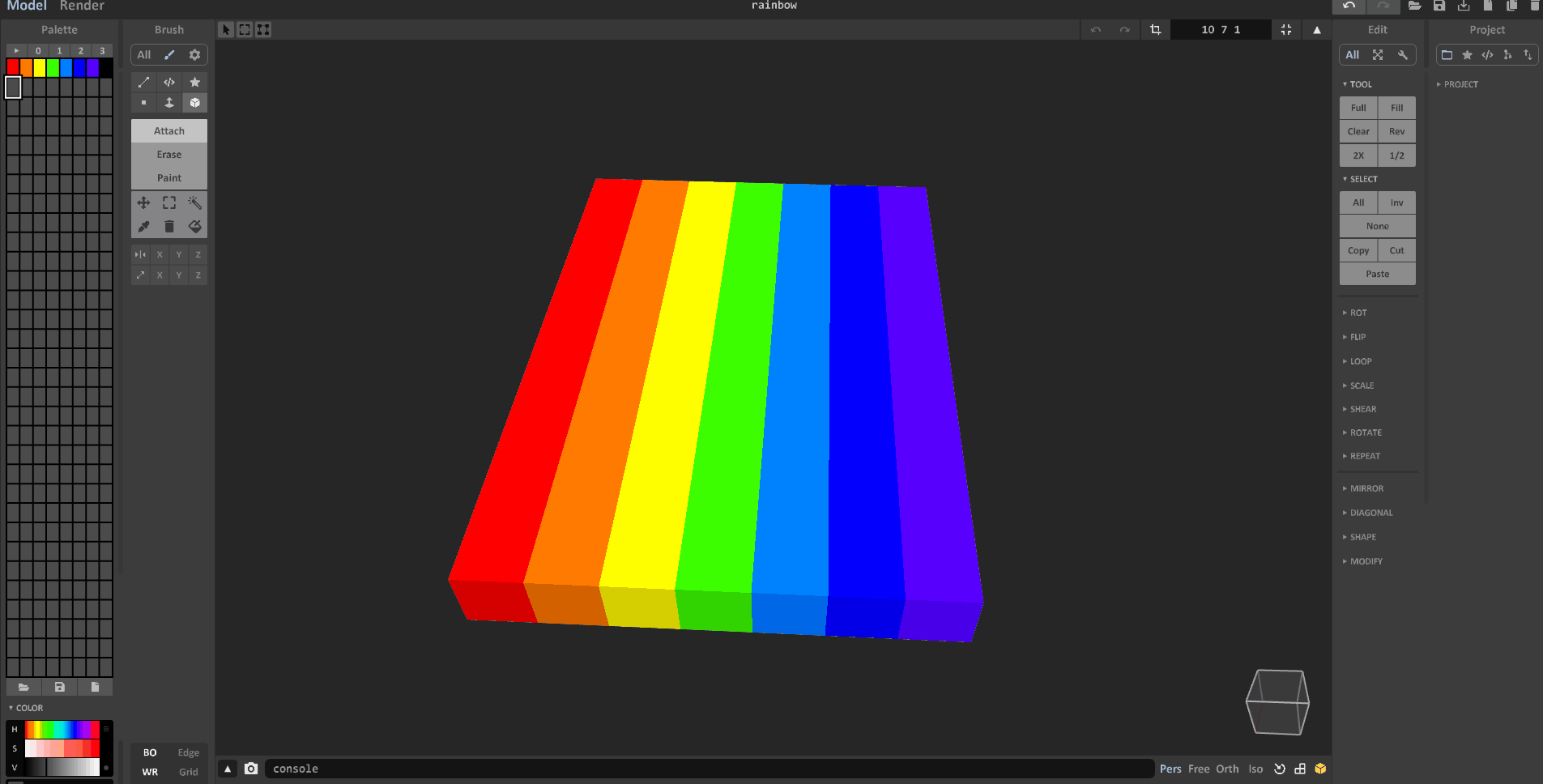This screenshot has width=1543, height=784.
Task: Collapse the TOOL section
Action: [1358, 84]
